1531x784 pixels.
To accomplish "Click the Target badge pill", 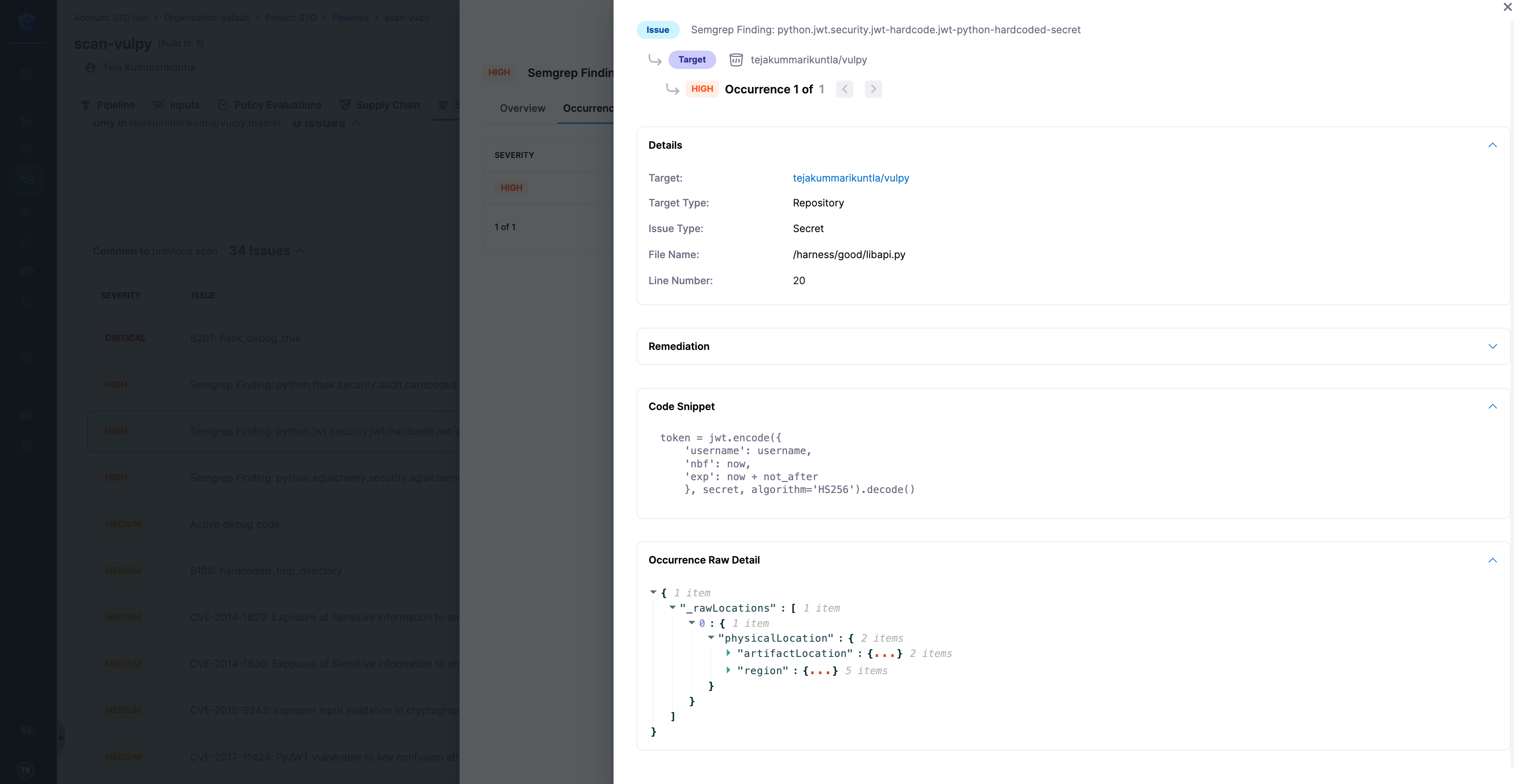I will point(692,60).
